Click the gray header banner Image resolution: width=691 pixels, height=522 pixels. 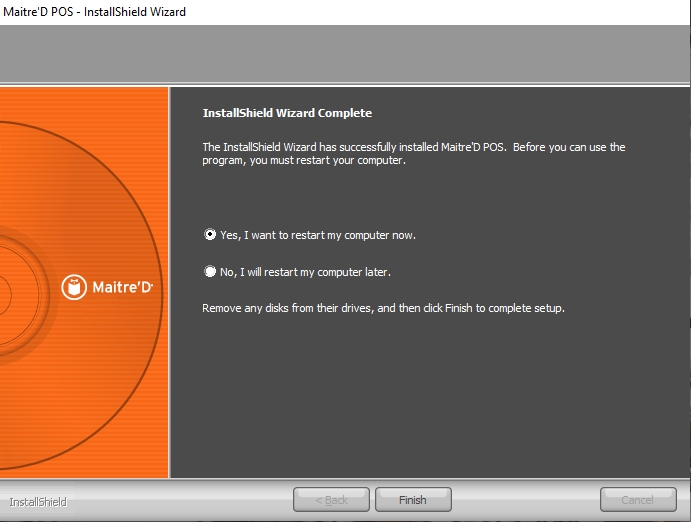tap(345, 54)
